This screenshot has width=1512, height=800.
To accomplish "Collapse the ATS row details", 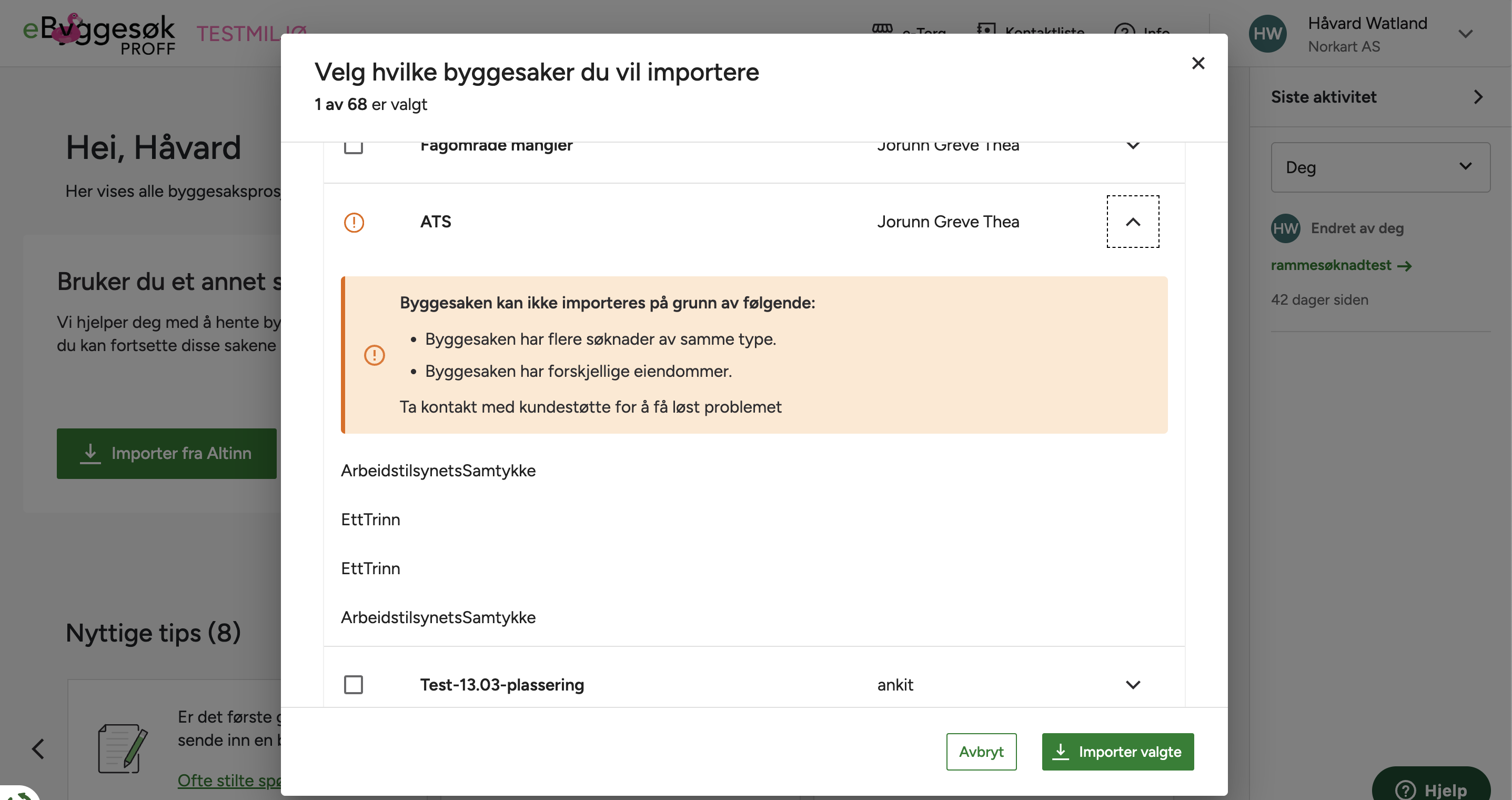I will [1132, 222].
